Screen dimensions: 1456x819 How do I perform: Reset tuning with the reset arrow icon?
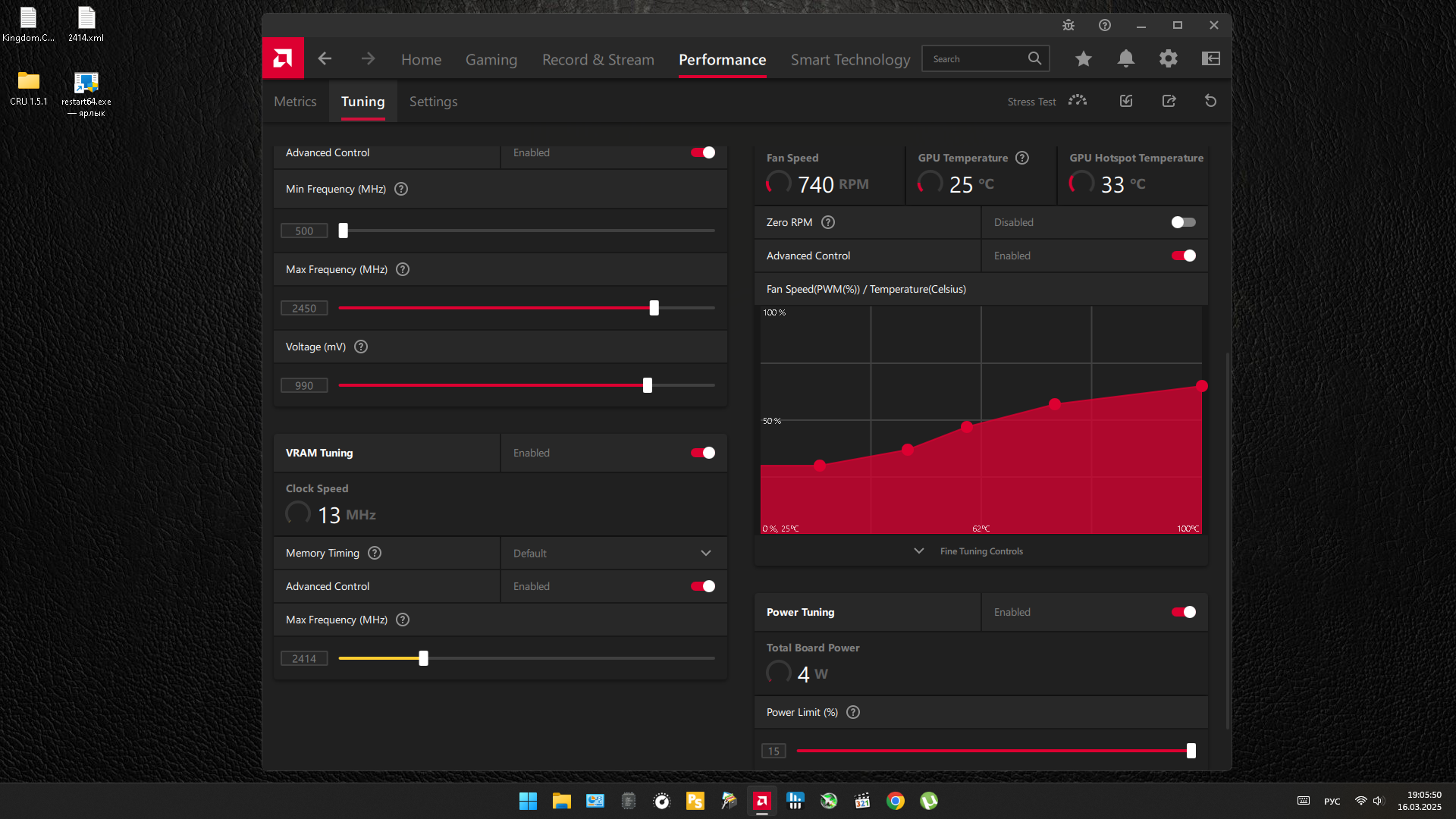tap(1211, 101)
